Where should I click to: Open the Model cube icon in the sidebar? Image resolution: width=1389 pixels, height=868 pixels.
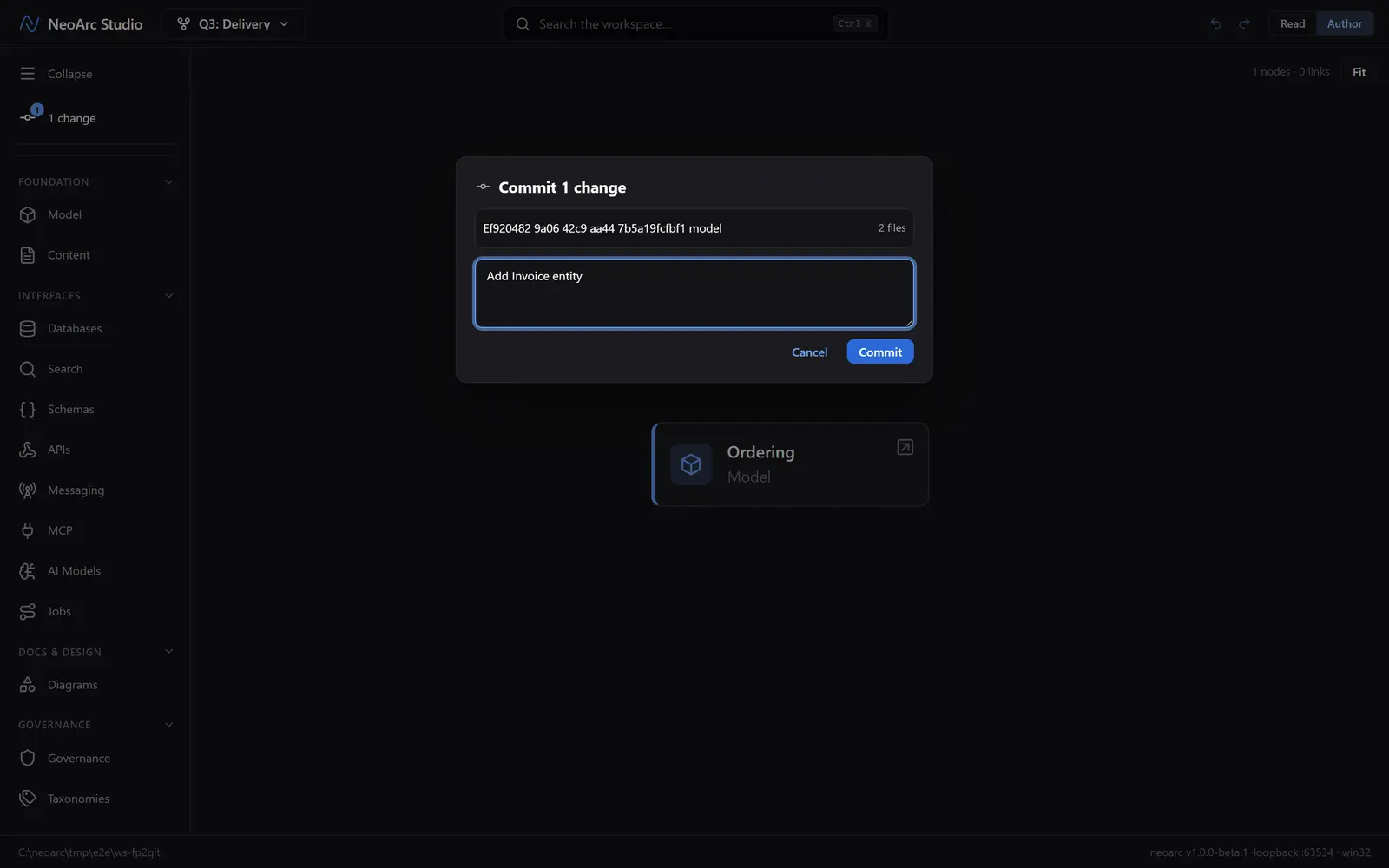[28, 214]
